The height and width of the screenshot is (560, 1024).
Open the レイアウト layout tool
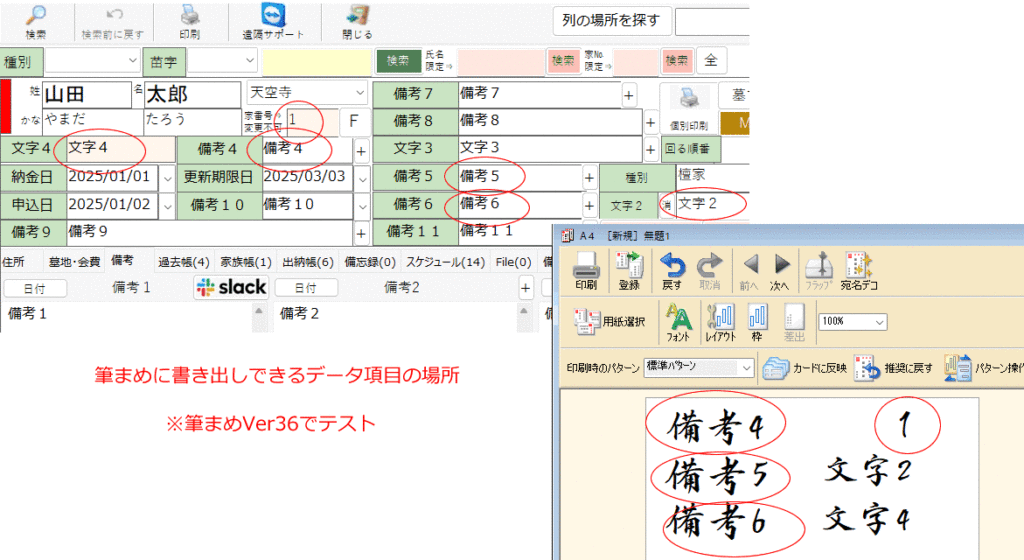[x=720, y=320]
